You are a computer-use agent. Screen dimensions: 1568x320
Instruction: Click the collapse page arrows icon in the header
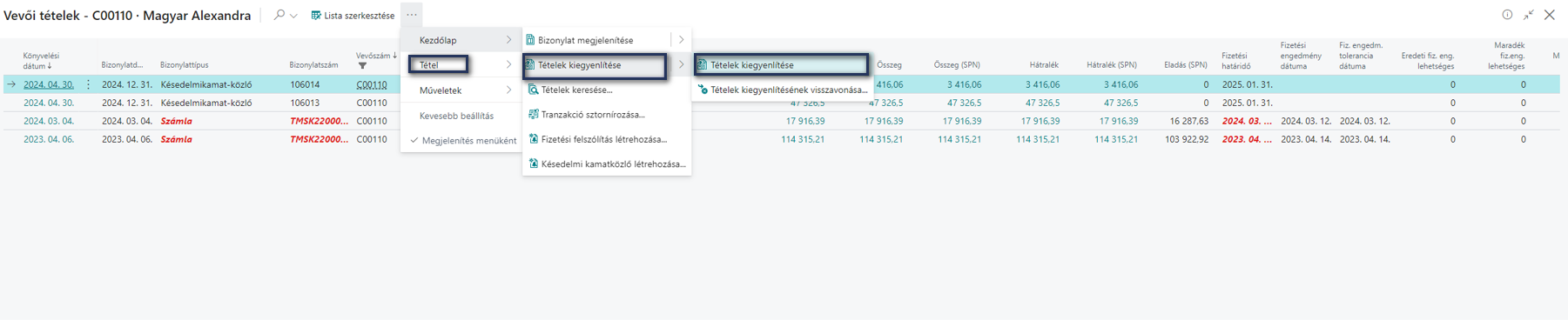click(x=1528, y=15)
